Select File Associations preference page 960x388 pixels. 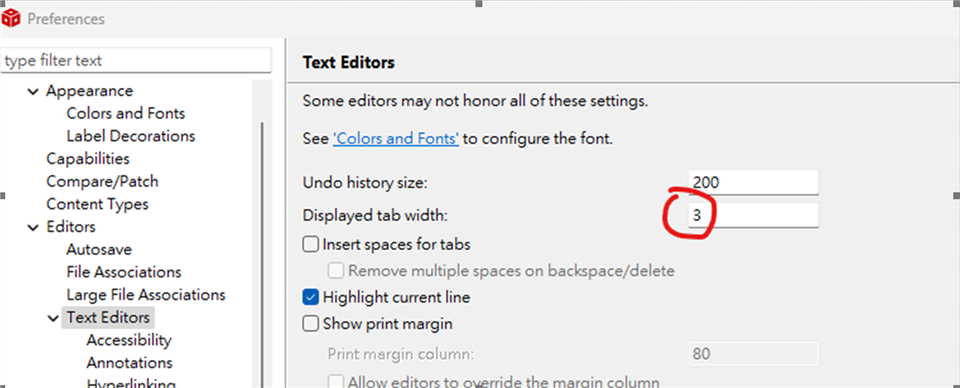point(124,272)
